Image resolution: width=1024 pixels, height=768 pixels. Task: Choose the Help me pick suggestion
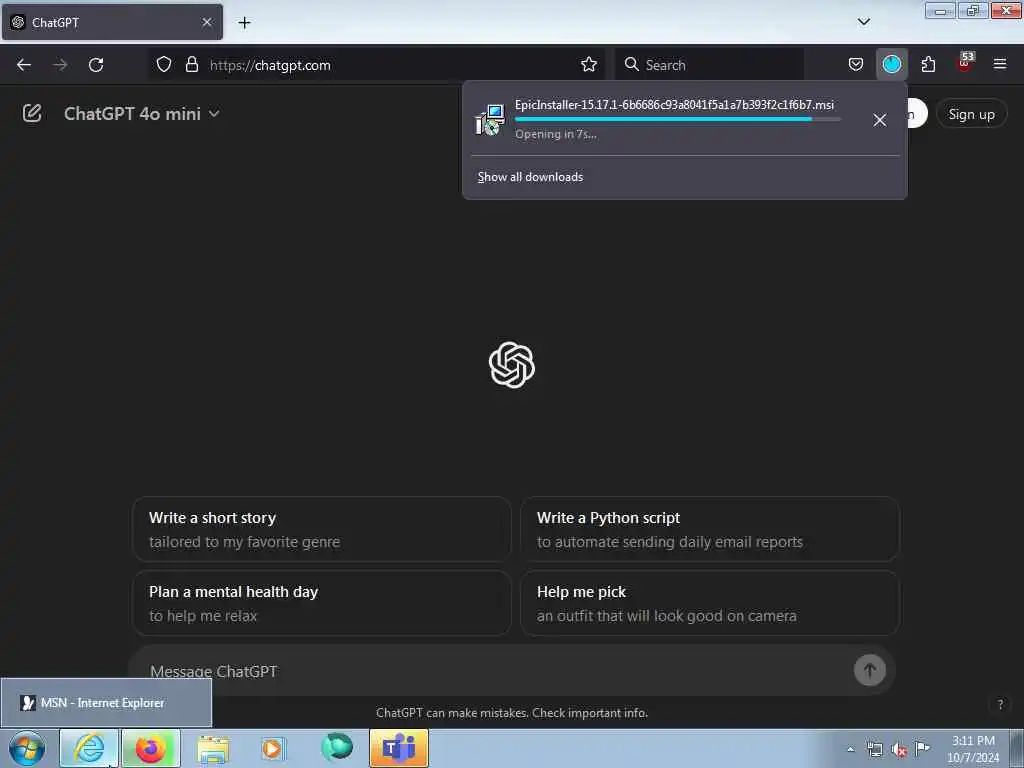pyautogui.click(x=710, y=603)
